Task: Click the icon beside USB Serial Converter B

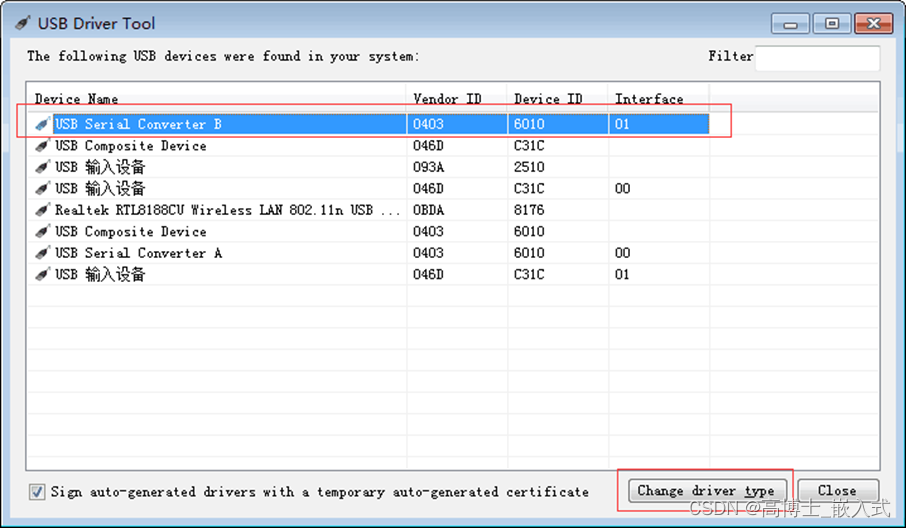Action: point(42,124)
